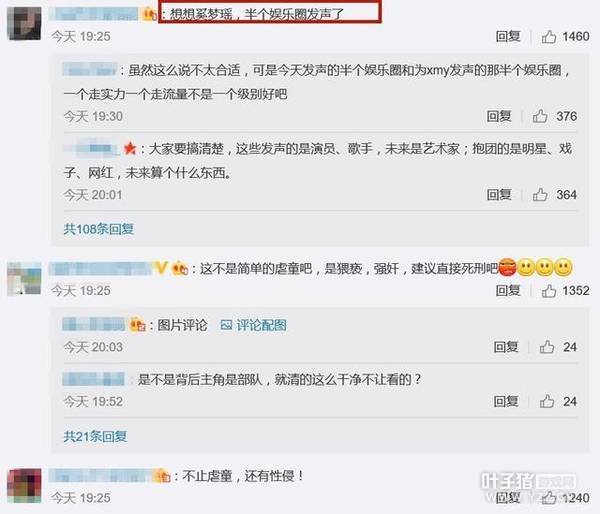Like the 20:03 picture comment reply
This screenshot has height=514, width=600.
pyautogui.click(x=547, y=347)
